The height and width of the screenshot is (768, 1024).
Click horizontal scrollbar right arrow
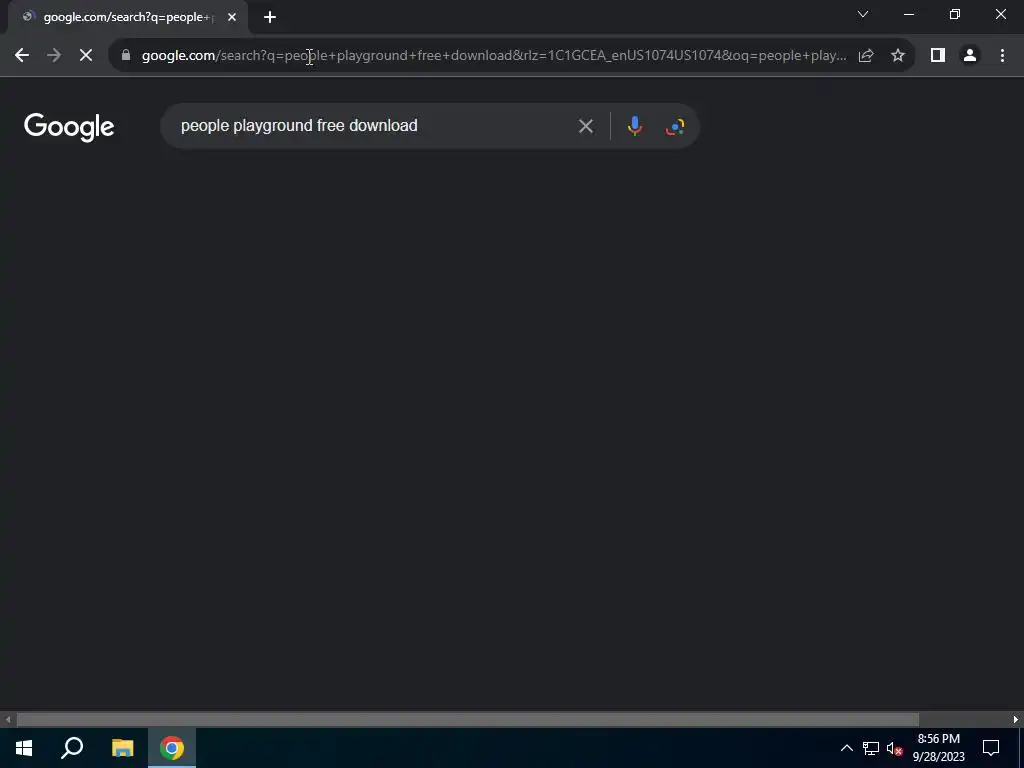1016,720
